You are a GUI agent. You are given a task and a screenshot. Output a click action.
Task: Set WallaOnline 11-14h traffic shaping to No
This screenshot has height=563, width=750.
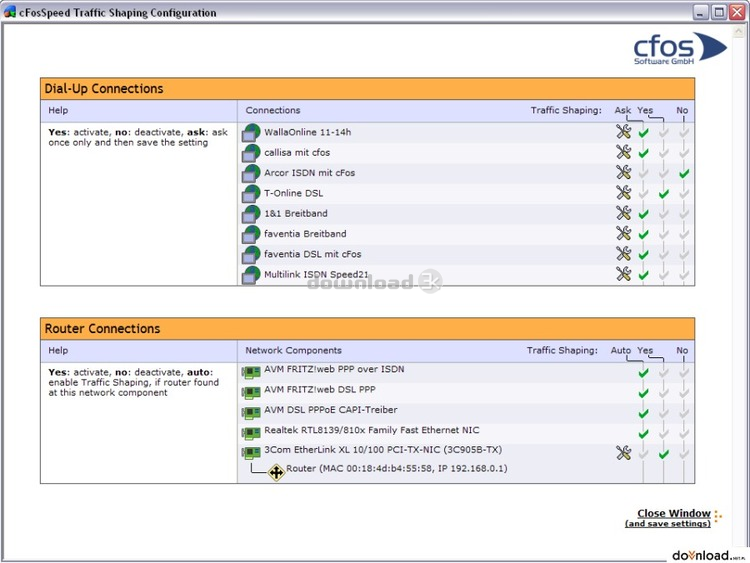684,133
